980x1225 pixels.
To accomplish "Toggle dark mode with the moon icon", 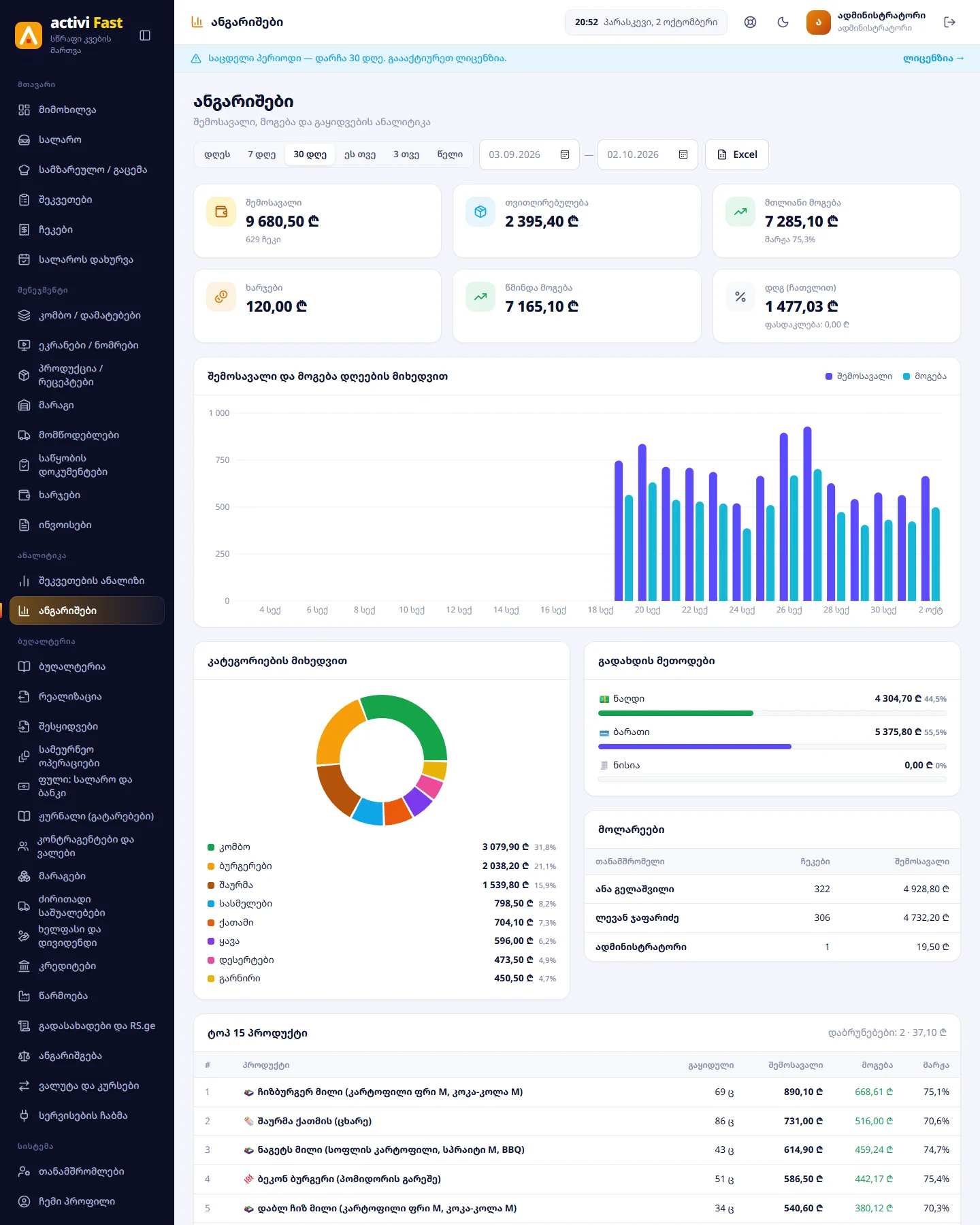I will [x=783, y=22].
